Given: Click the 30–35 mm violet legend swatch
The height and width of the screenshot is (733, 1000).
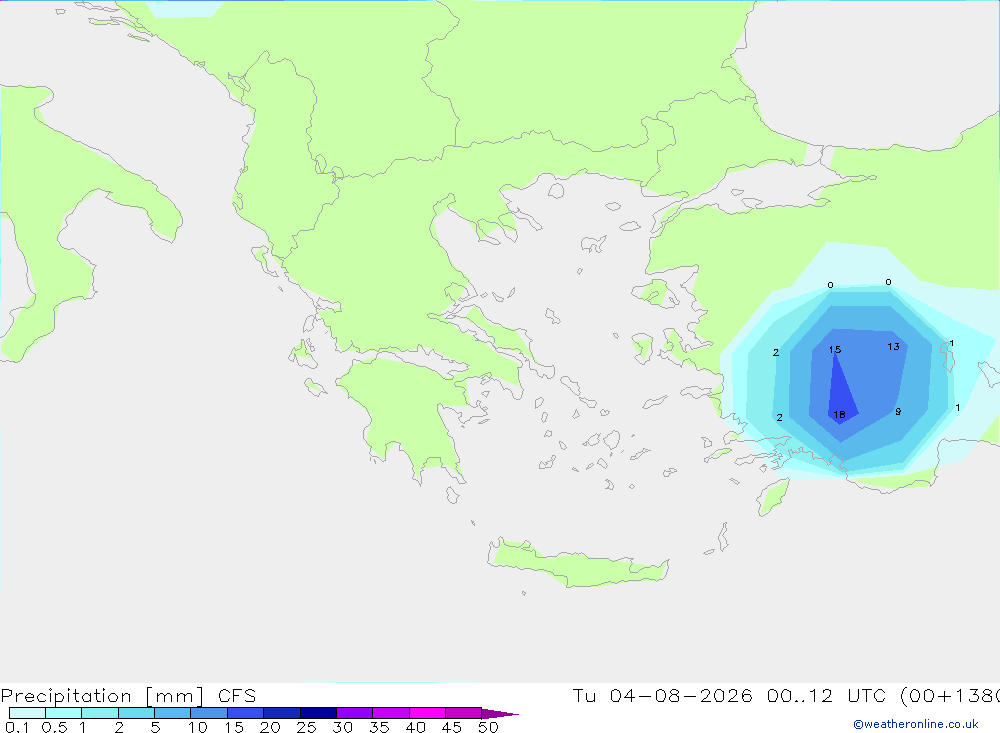Looking at the screenshot, I should click(354, 713).
